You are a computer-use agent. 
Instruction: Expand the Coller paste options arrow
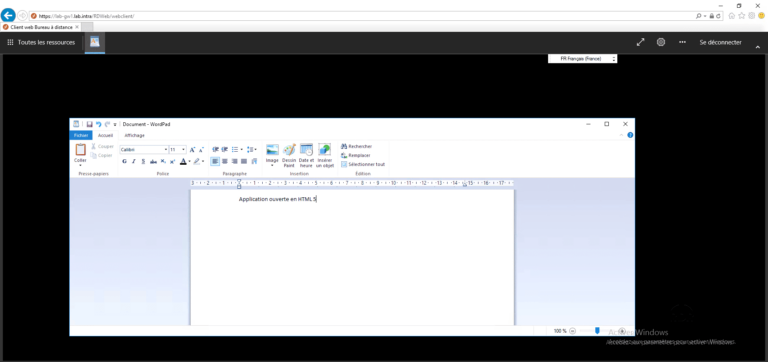80,165
